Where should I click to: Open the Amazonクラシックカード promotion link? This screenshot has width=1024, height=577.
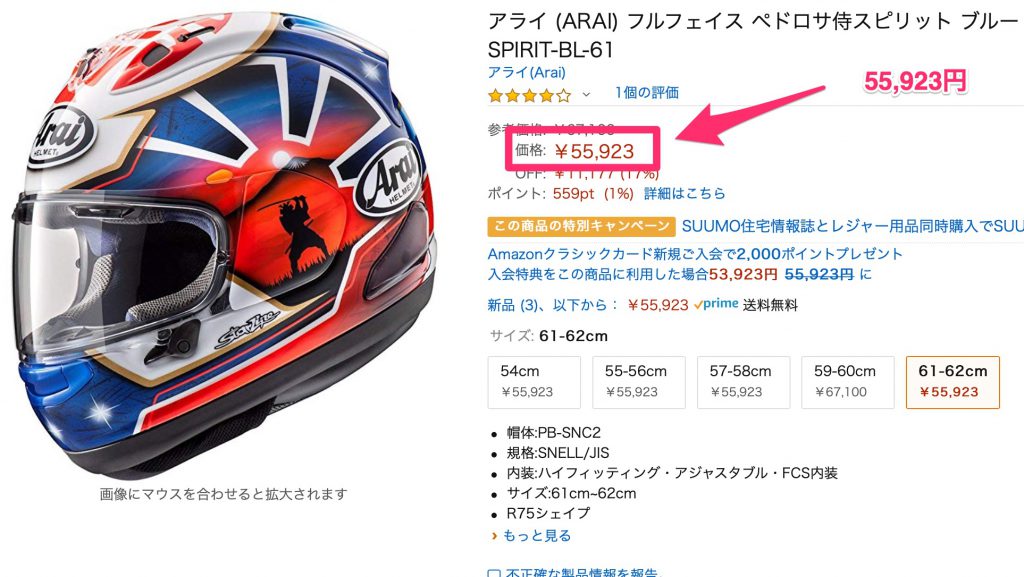click(x=695, y=254)
